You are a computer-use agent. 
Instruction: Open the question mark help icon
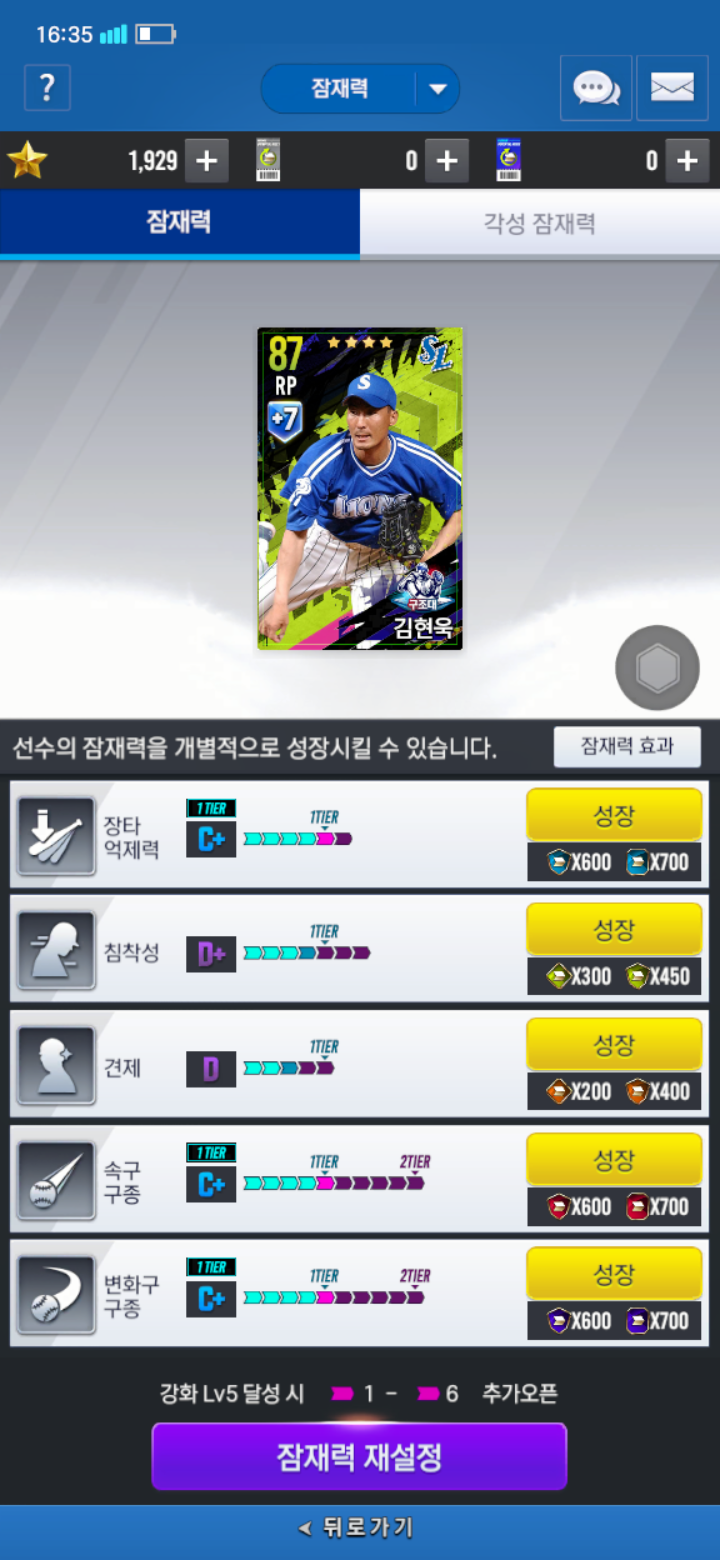47,88
